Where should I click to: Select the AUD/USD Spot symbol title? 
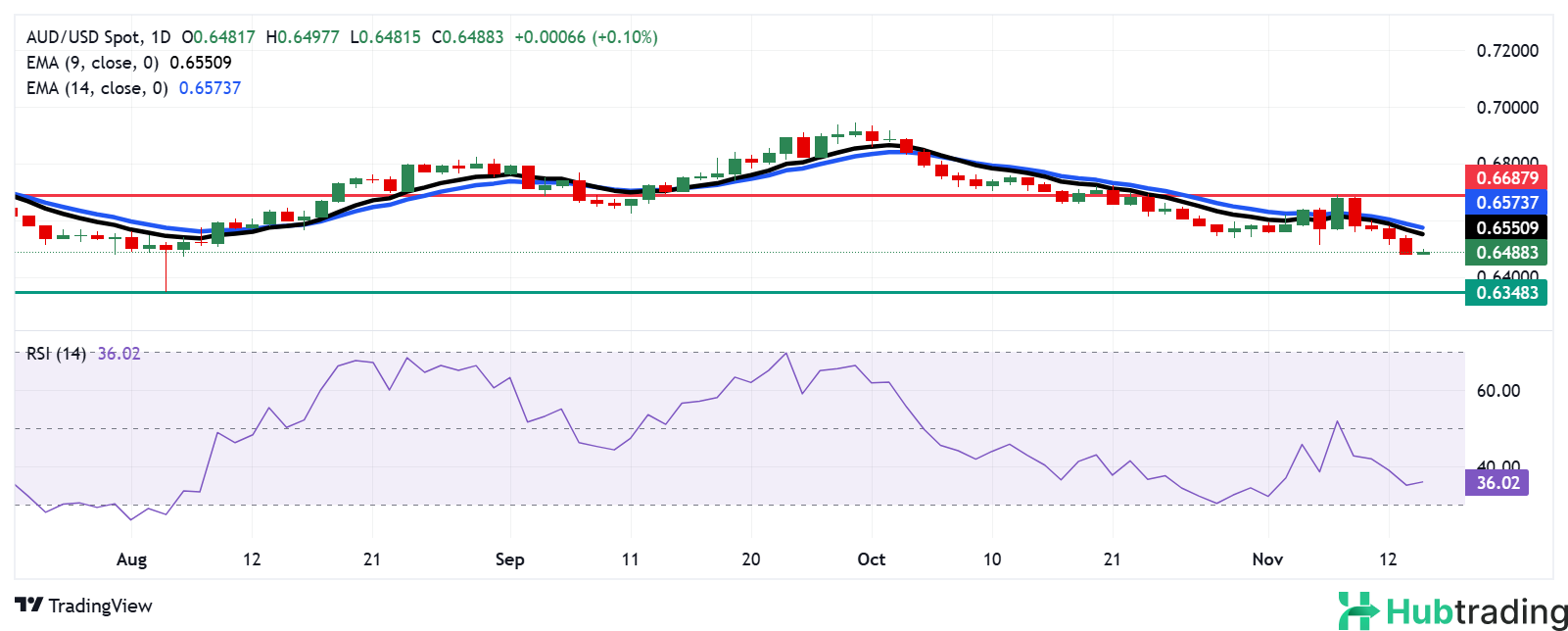click(83, 37)
